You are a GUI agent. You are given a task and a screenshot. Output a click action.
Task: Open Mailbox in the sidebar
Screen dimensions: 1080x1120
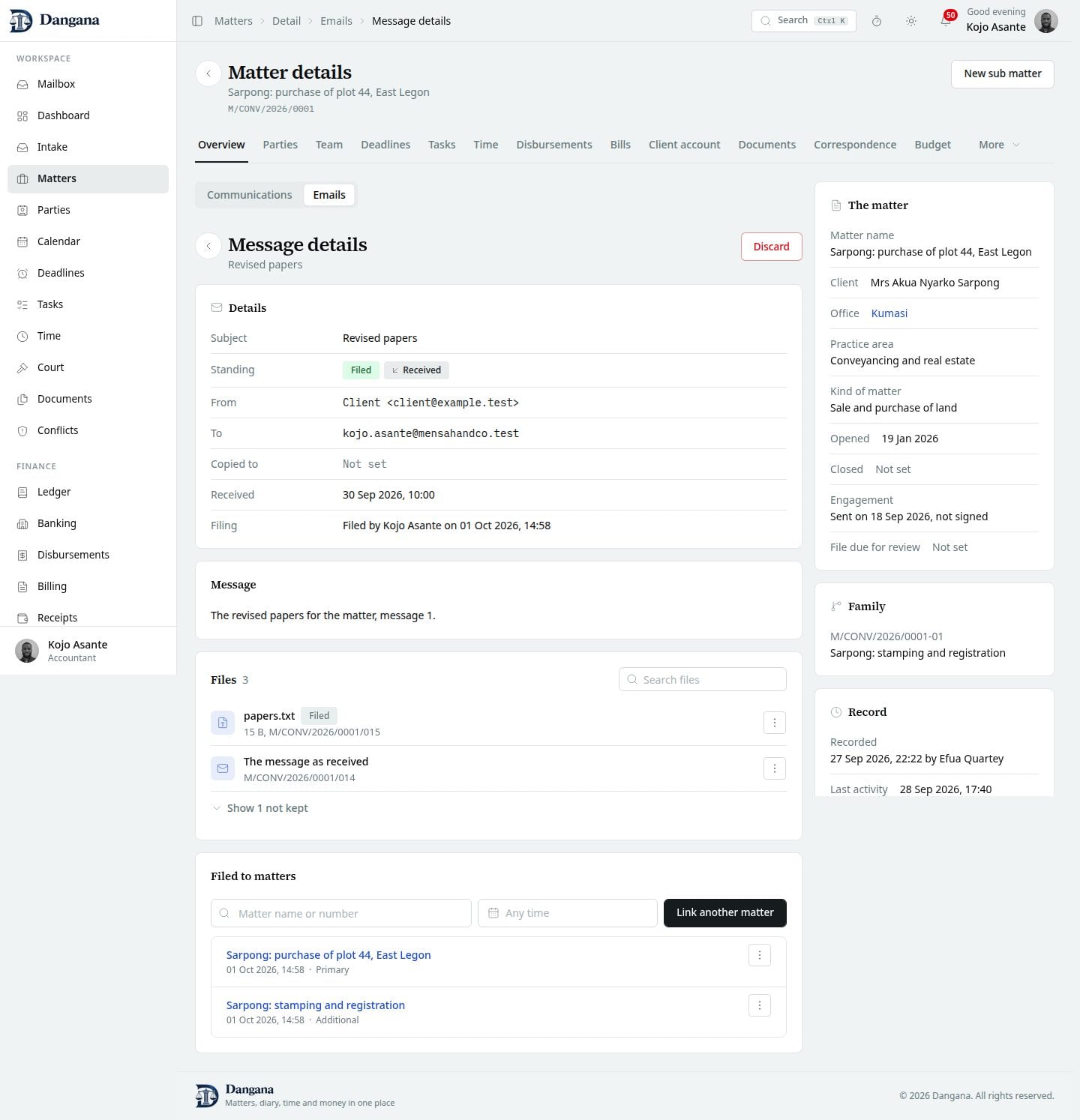click(88, 84)
